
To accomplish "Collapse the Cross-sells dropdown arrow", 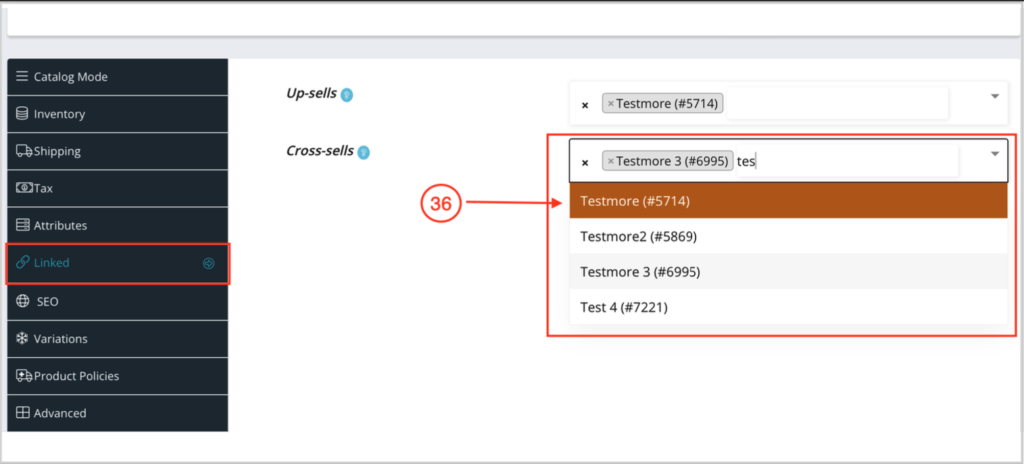I will click(995, 153).
